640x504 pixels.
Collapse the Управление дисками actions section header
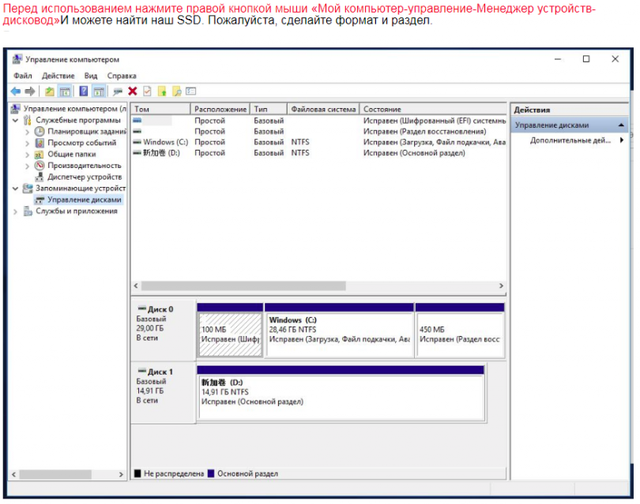point(622,126)
